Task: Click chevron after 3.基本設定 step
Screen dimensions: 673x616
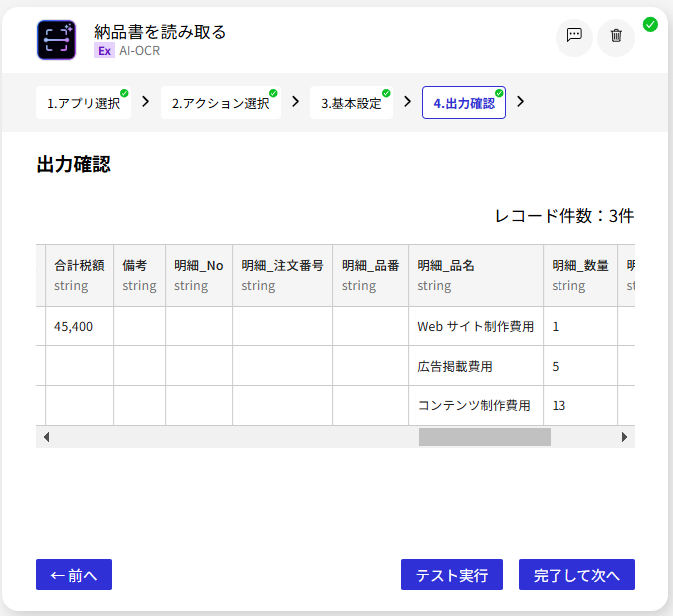Action: coord(407,102)
